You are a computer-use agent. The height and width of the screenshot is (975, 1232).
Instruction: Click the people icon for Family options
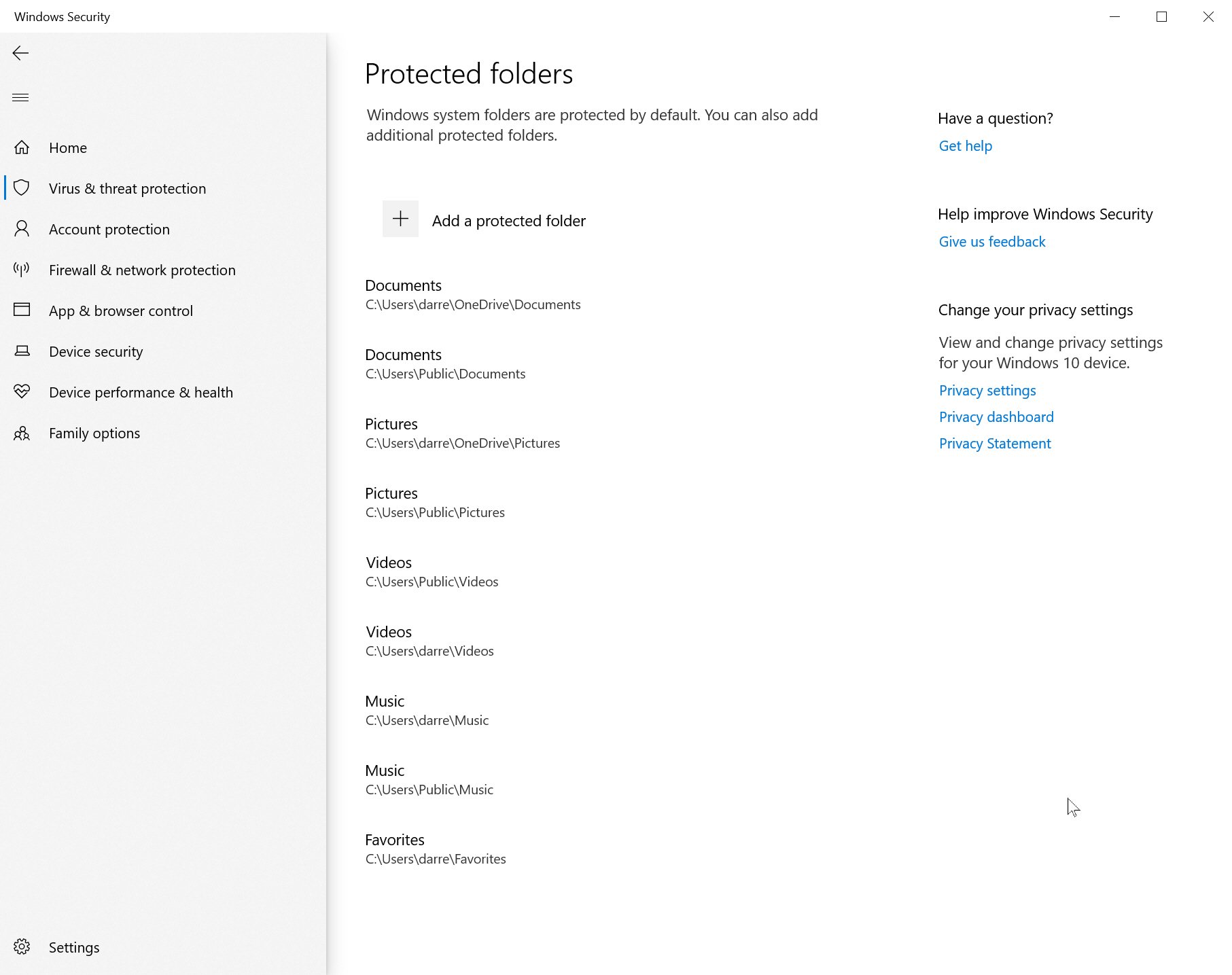(22, 433)
